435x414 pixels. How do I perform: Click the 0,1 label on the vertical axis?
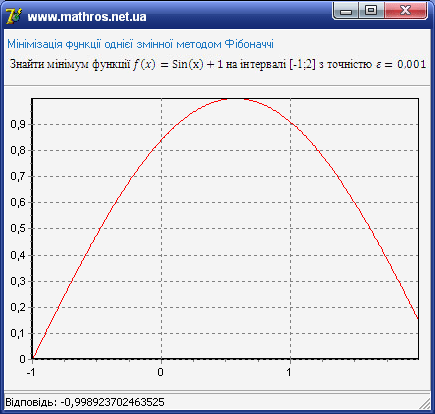pyautogui.click(x=18, y=333)
